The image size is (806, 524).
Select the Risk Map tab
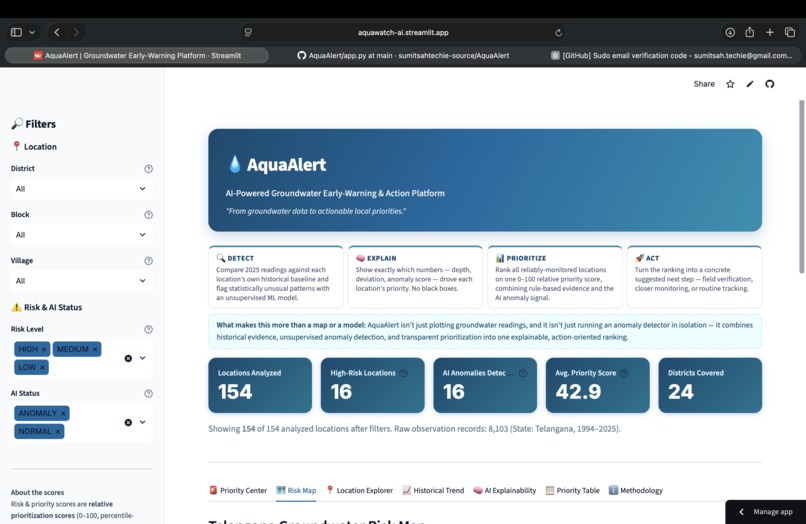tap(296, 491)
